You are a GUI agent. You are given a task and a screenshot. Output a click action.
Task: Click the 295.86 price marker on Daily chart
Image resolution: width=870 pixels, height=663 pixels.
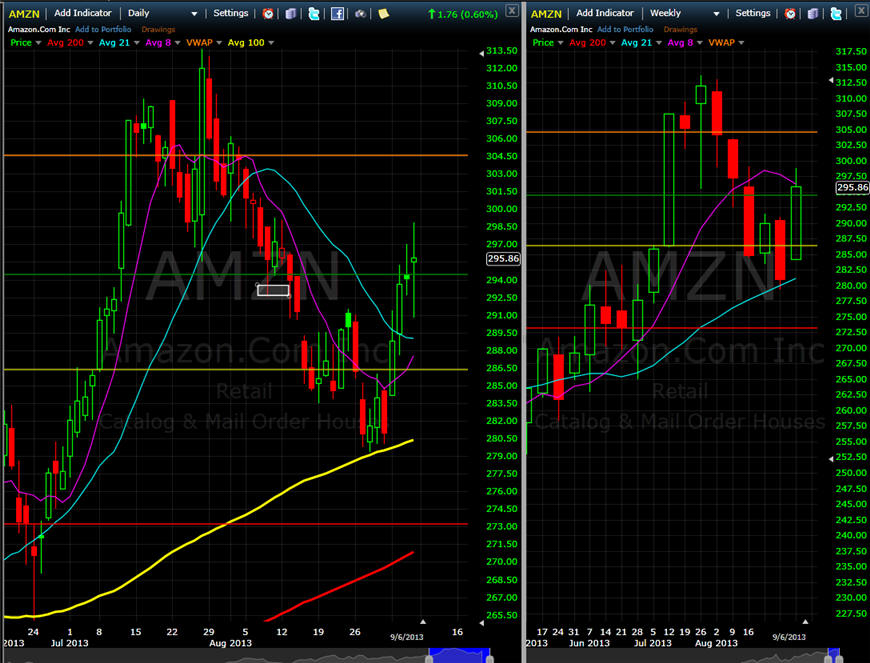[503, 259]
